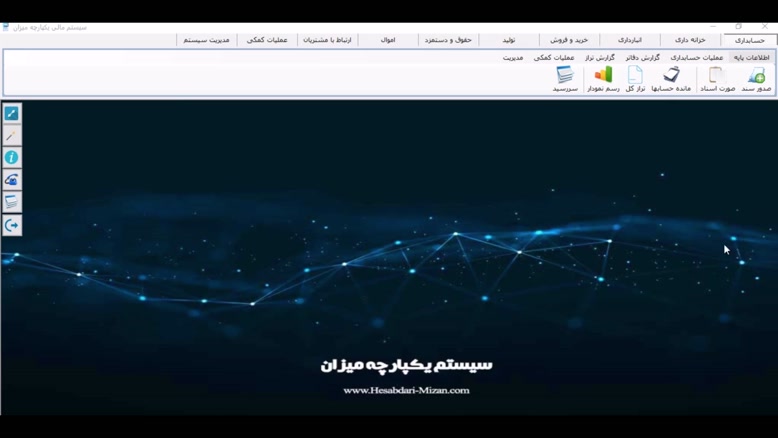The height and width of the screenshot is (438, 778).
Task: Switch to مدیریت سیستم tab
Action: pyautogui.click(x=206, y=40)
